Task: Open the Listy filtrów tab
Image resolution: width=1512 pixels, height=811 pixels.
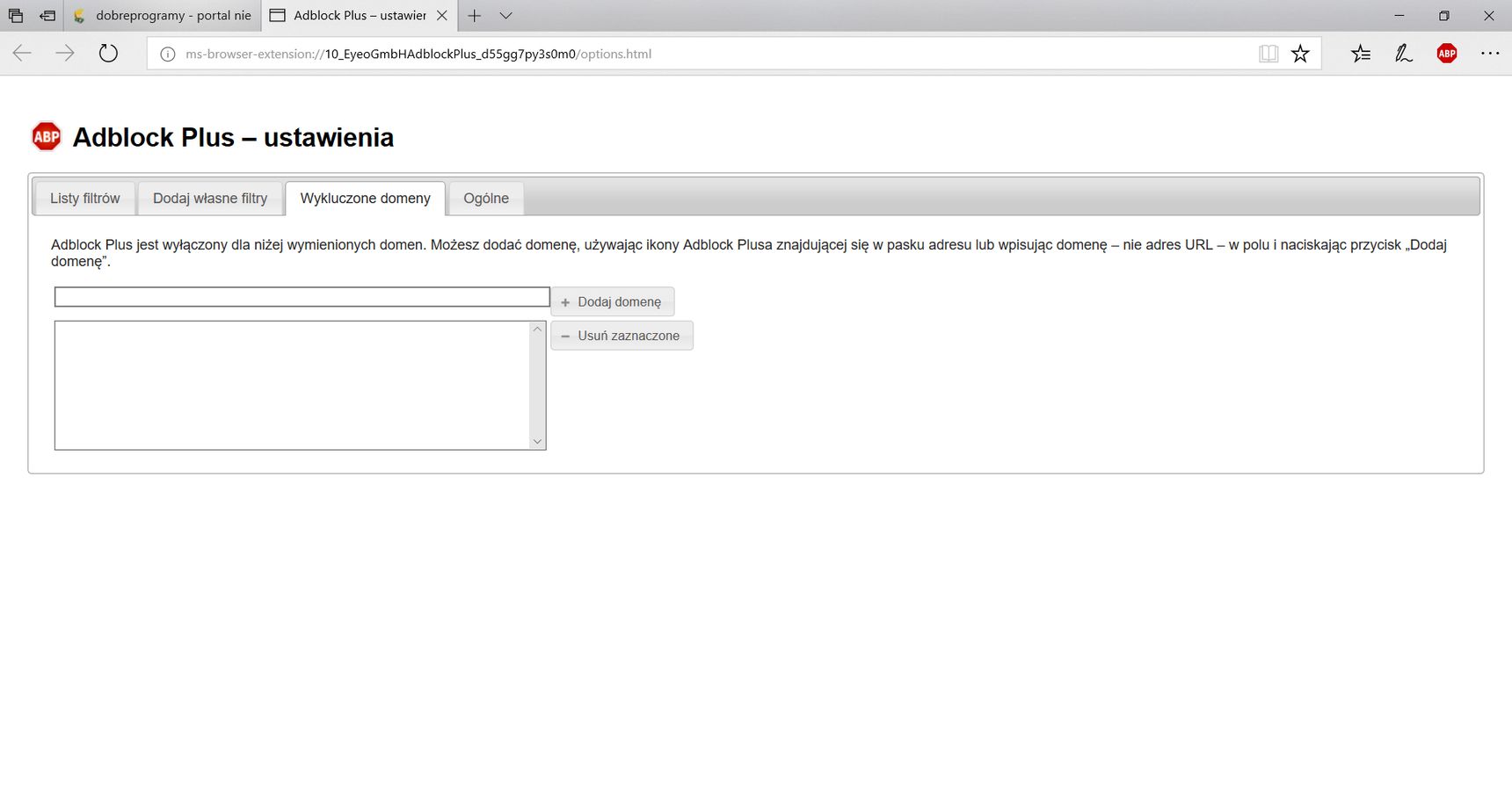Action: tap(84, 199)
